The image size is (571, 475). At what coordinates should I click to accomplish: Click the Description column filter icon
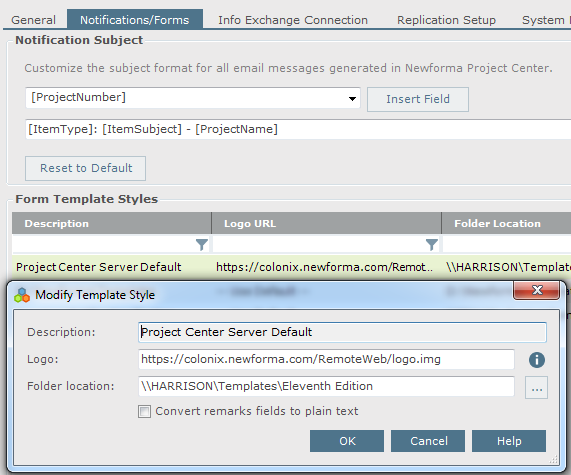pyautogui.click(x=201, y=245)
